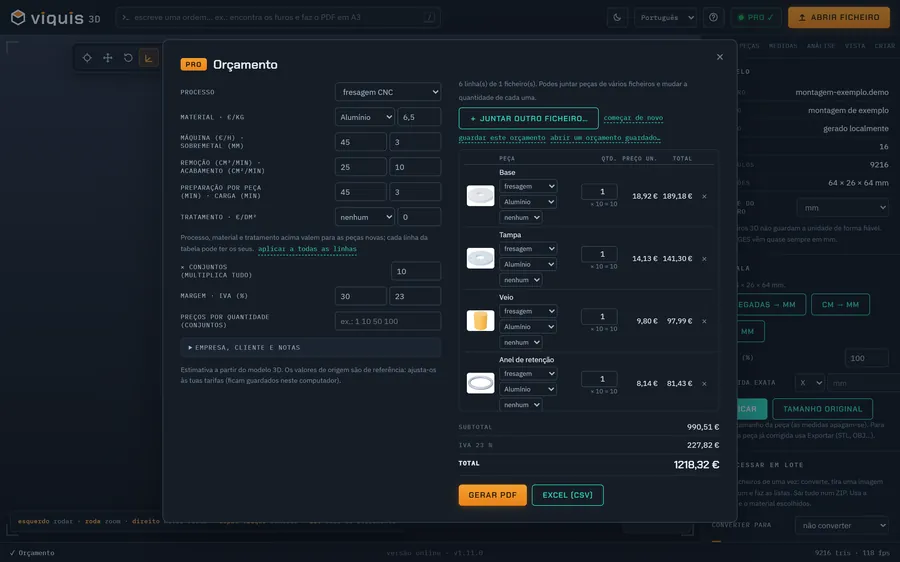900x562 pixels.
Task: Switch to the Vista tab
Action: point(855,46)
